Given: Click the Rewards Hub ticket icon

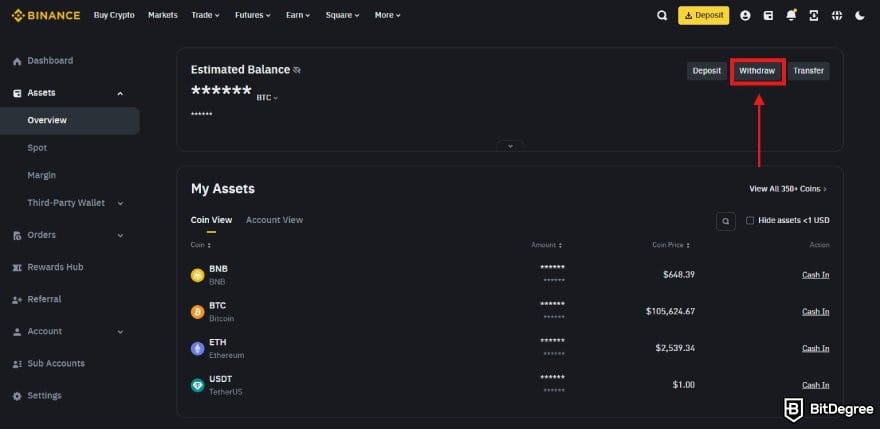Looking at the screenshot, I should click(17, 267).
